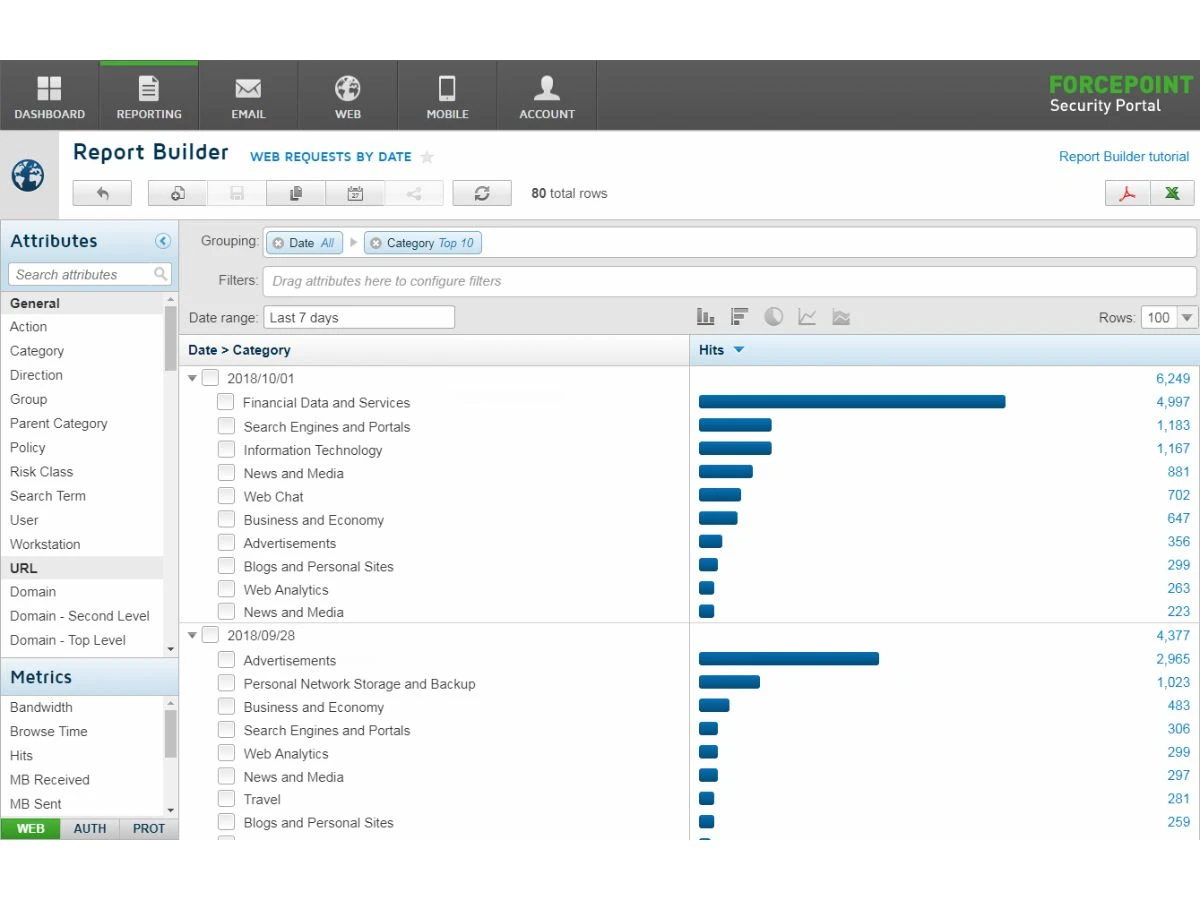Collapse the 2018/09/28 date group
This screenshot has width=1200, height=900.
point(193,636)
